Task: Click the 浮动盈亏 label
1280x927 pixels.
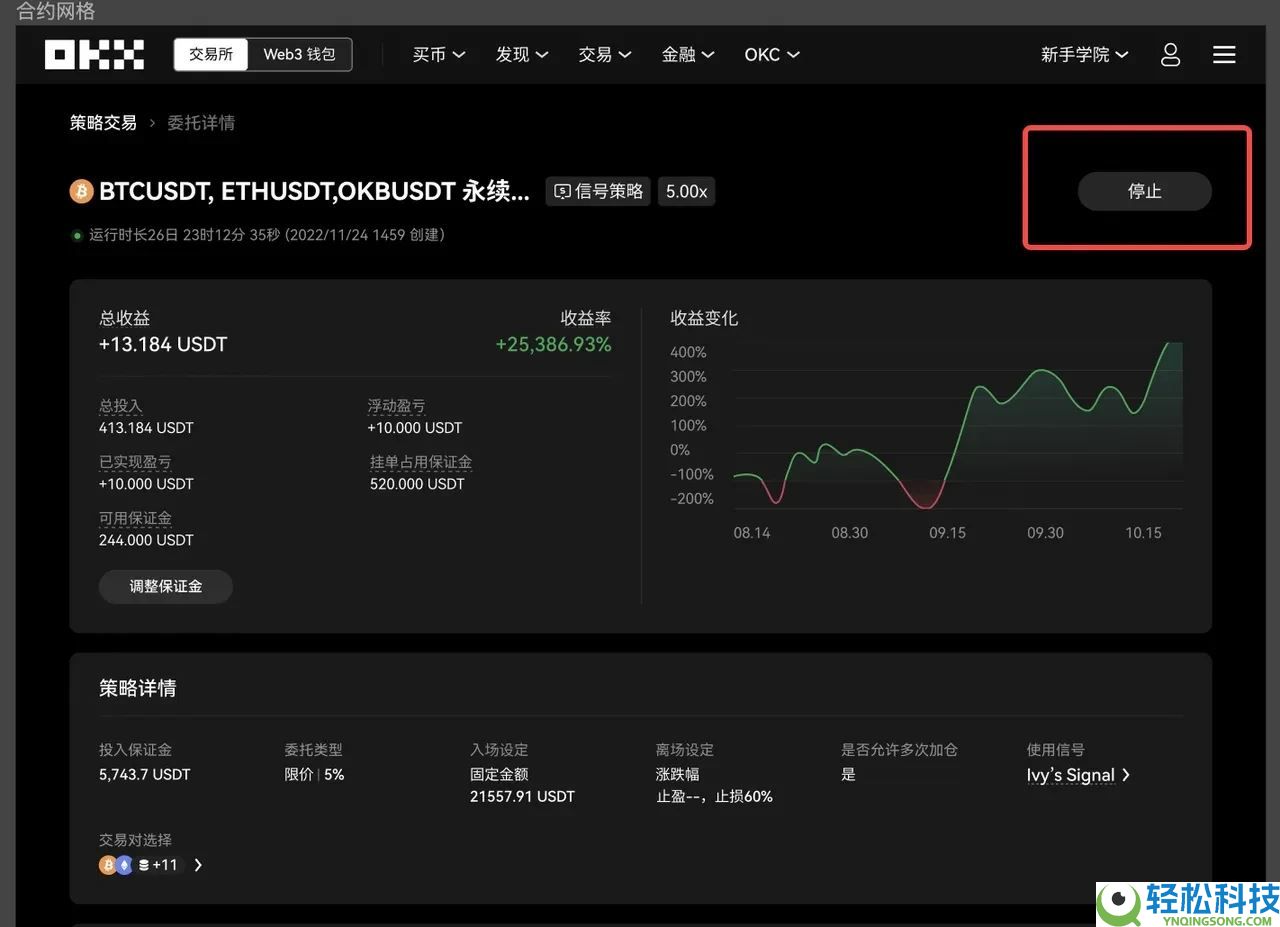Action: (x=396, y=406)
